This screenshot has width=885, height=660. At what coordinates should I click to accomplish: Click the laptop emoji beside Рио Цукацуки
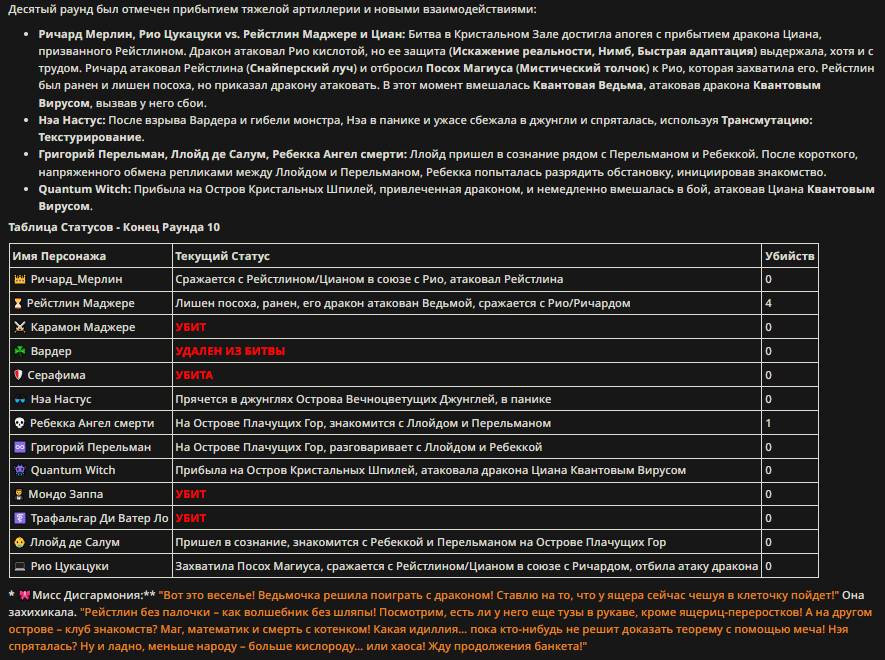pos(20,566)
